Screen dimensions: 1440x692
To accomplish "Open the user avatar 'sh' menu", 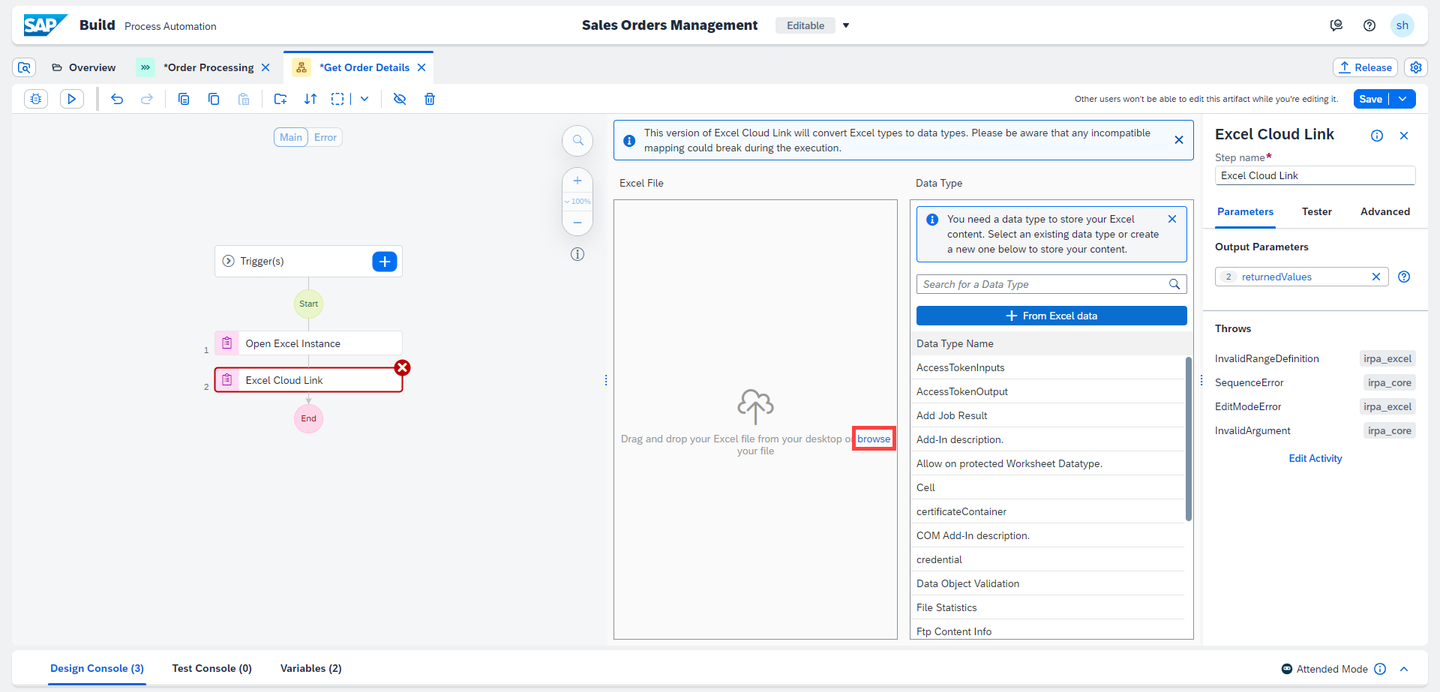I will [1403, 25].
